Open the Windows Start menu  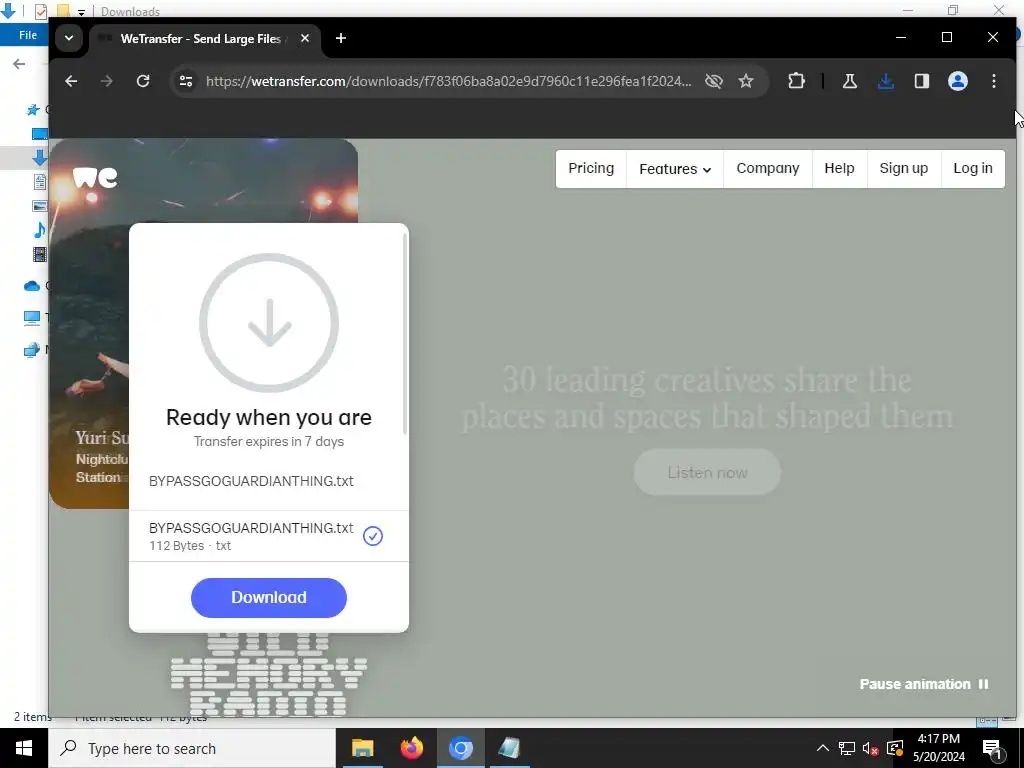(x=24, y=748)
